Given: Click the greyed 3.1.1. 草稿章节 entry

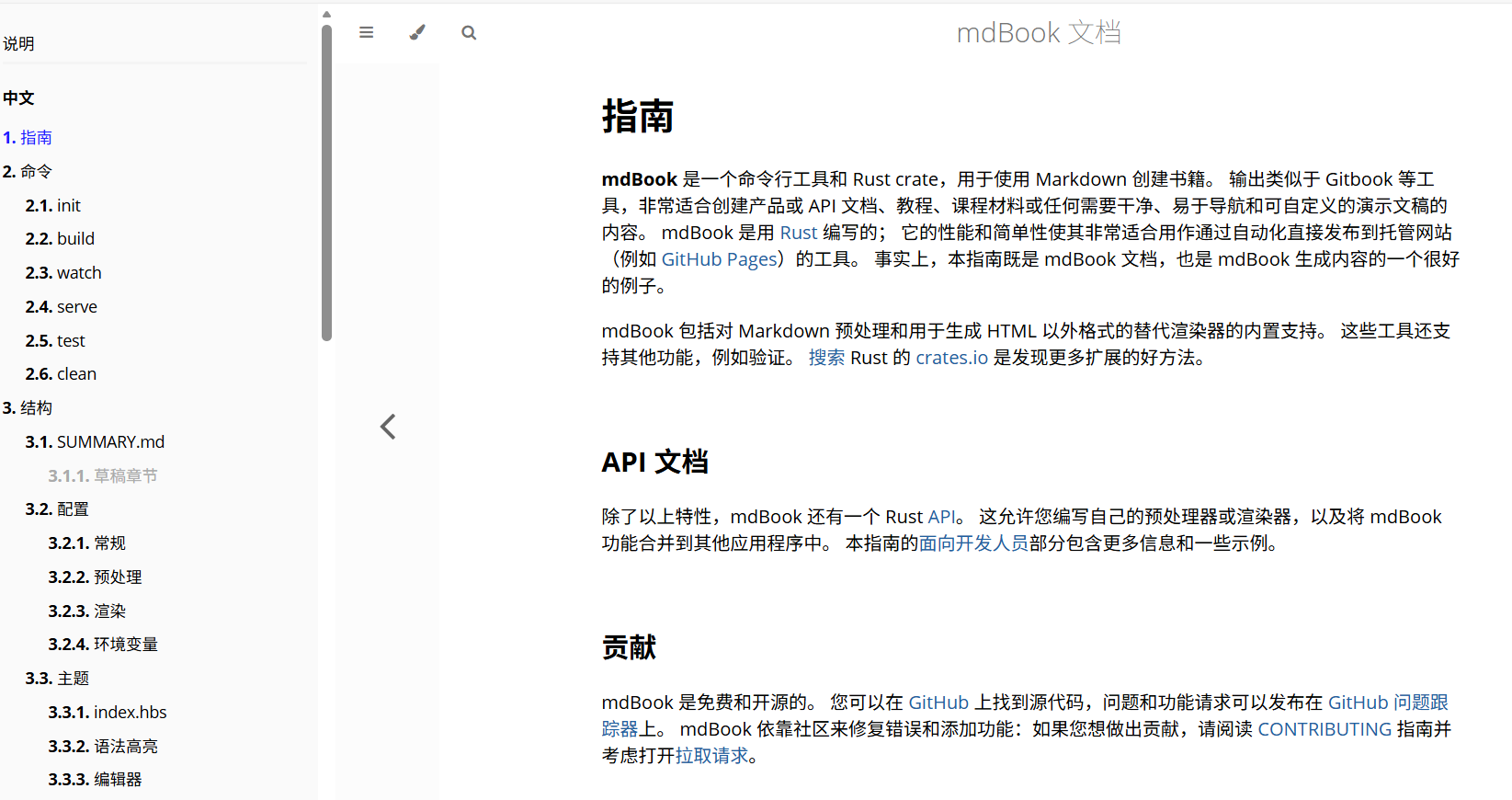Looking at the screenshot, I should pyautogui.click(x=103, y=475).
